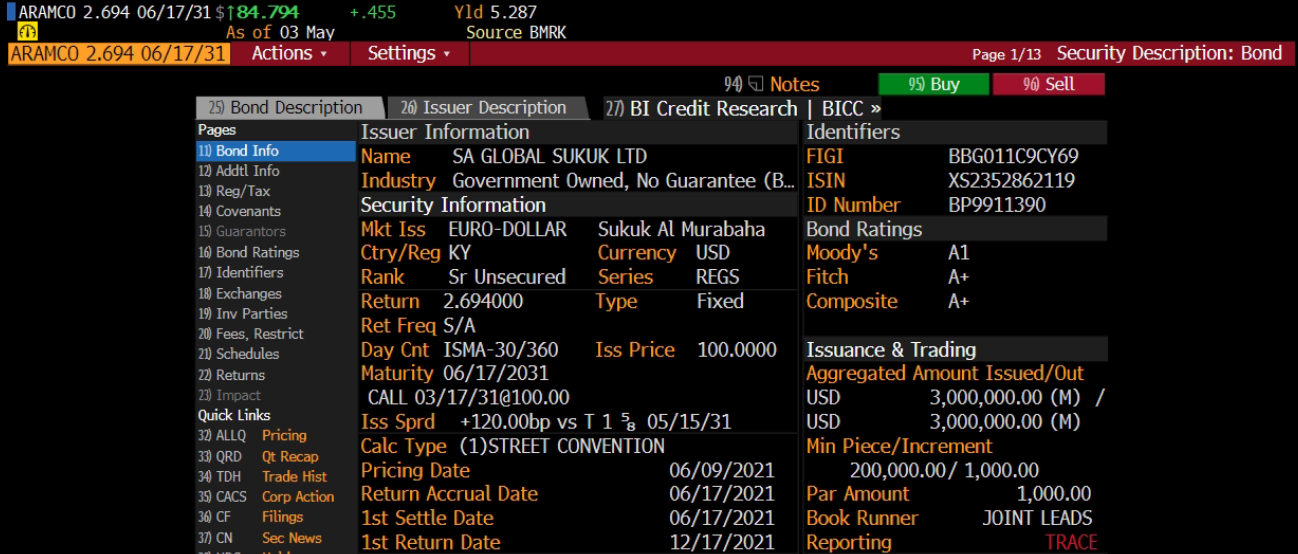The height and width of the screenshot is (554, 1298).
Task: Click Fitch rating A+
Action: coord(958,277)
